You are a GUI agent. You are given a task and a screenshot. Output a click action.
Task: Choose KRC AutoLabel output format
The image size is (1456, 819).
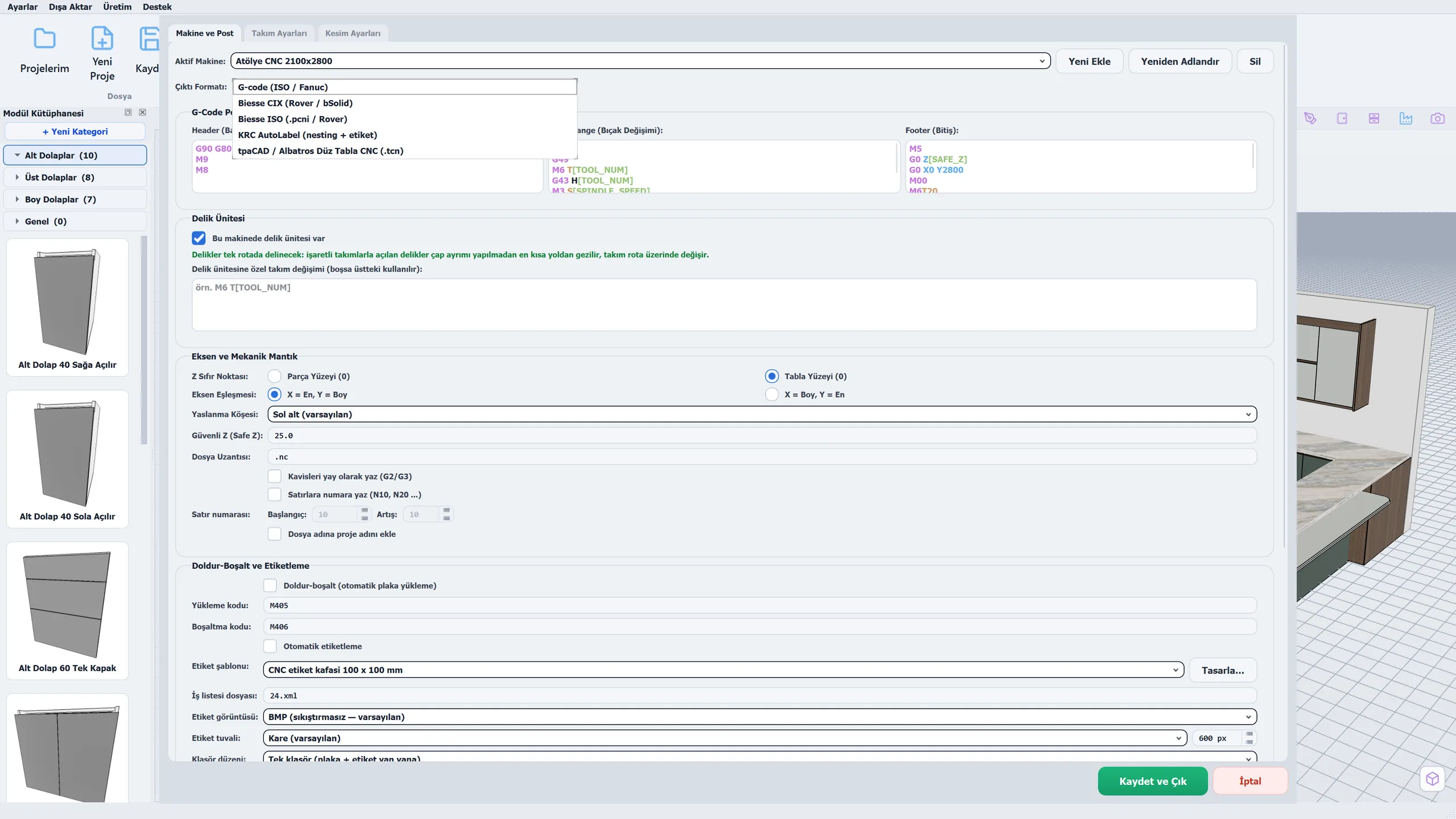[405, 135]
